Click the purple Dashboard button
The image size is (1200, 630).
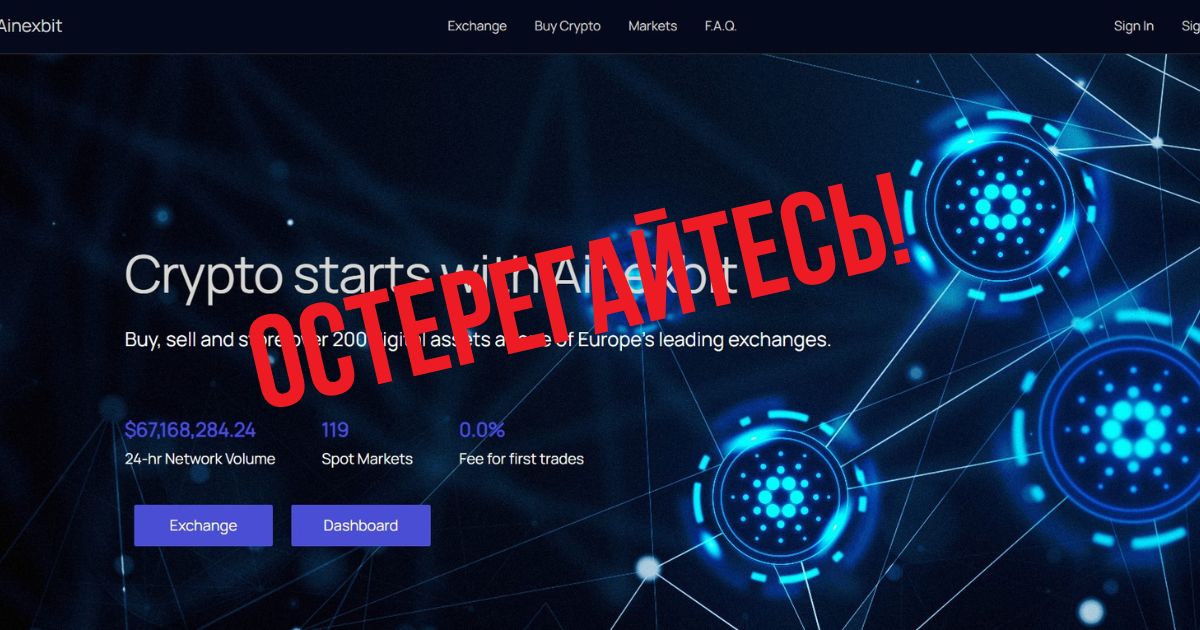pos(361,525)
